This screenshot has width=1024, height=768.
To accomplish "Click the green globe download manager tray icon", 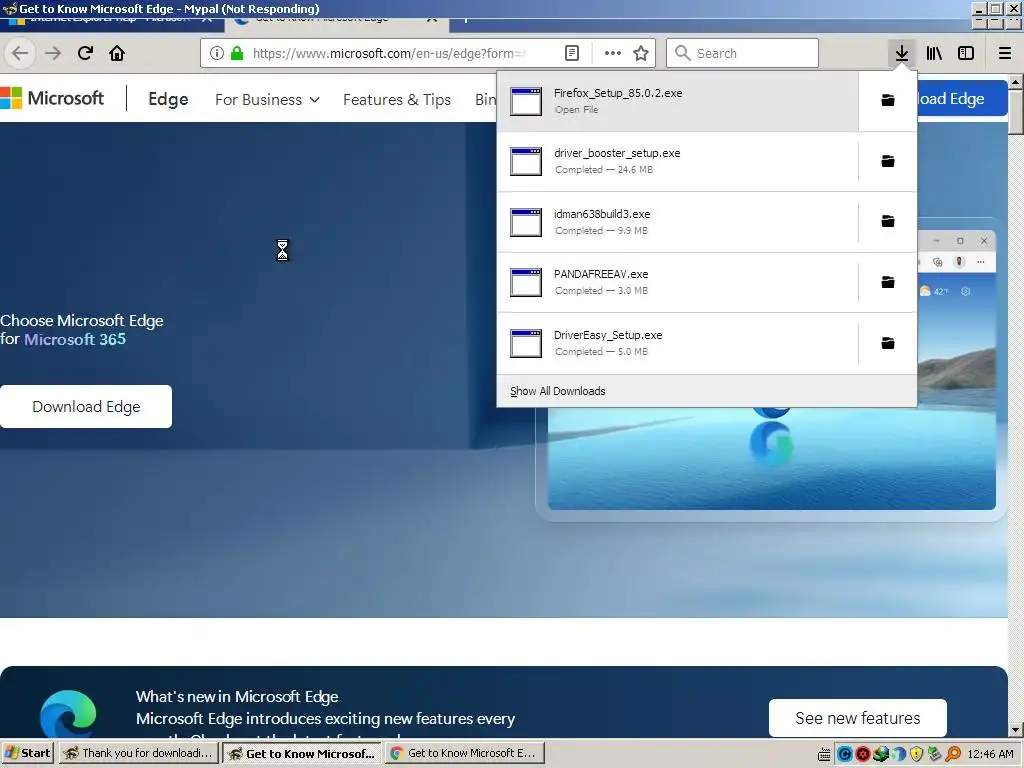I will click(881, 754).
